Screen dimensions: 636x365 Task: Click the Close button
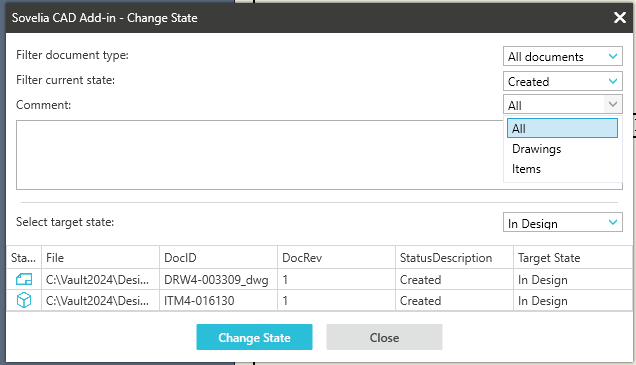coord(384,337)
